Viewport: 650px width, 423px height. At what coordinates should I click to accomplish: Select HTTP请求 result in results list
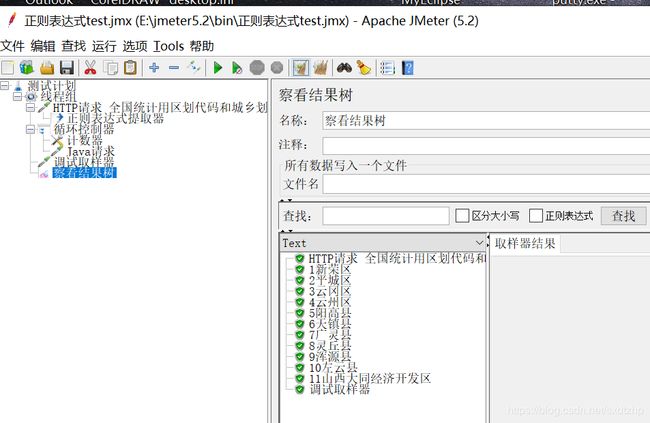pos(397,258)
